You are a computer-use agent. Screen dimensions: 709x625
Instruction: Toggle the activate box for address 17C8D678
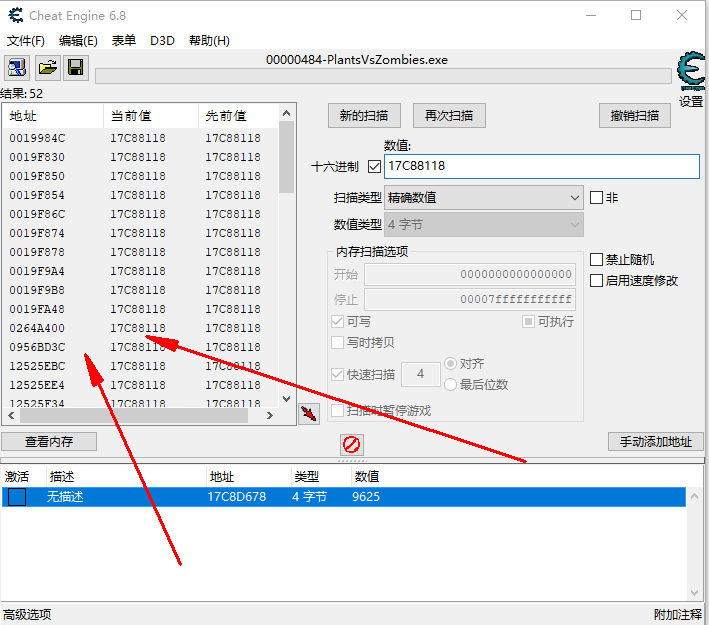click(x=17, y=497)
